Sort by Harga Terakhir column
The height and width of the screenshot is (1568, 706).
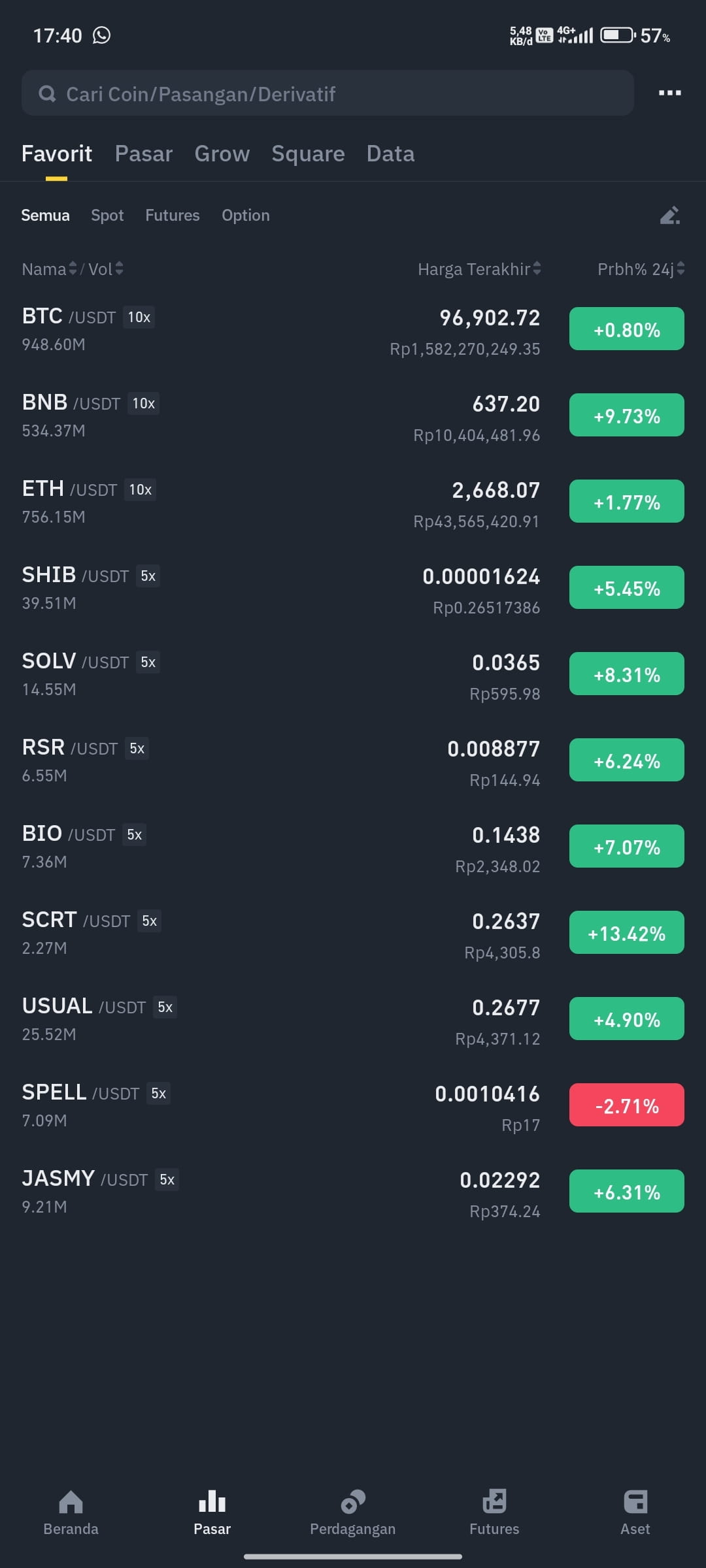[479, 269]
